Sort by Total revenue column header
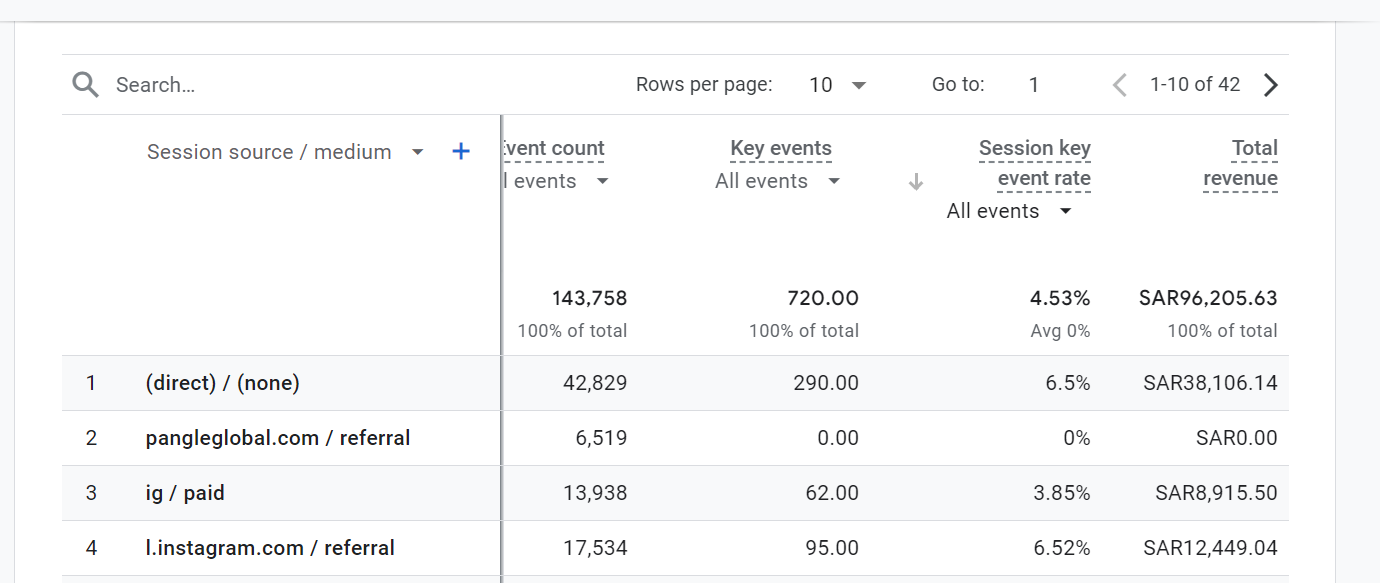This screenshot has width=1380, height=583. pos(1241,164)
